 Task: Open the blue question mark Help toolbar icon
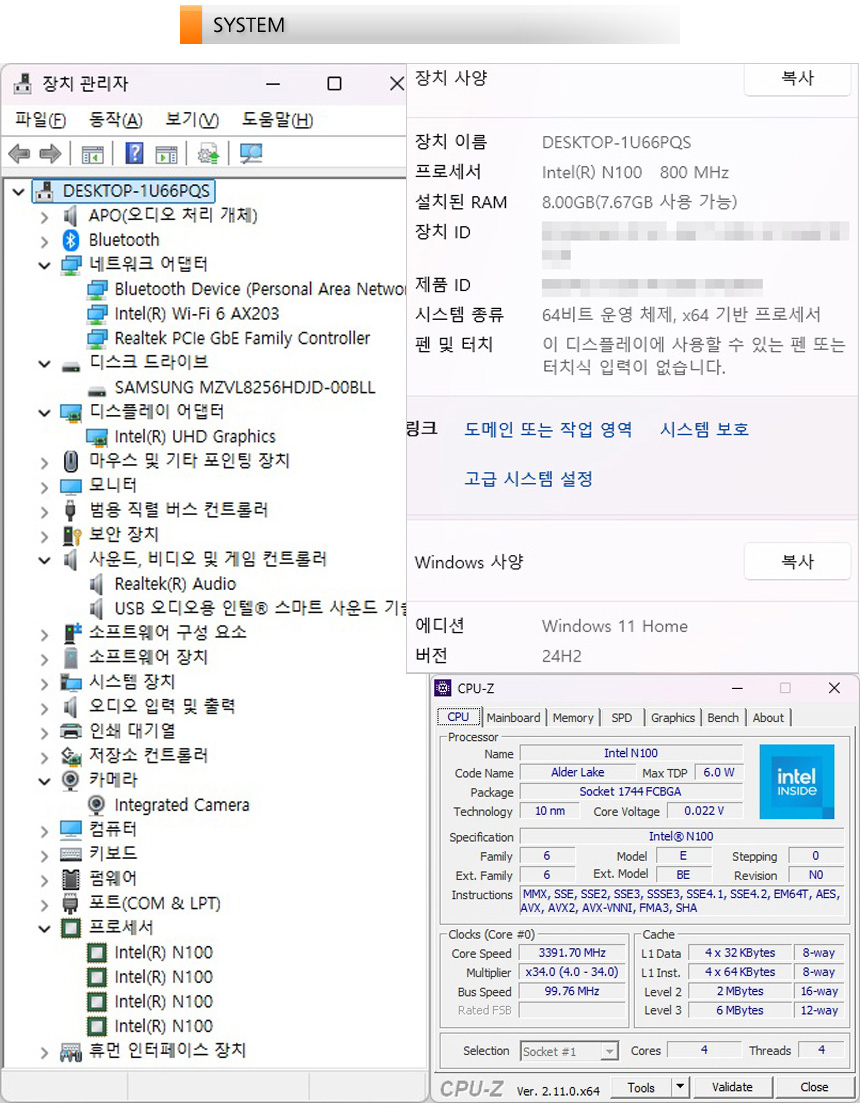[x=134, y=153]
